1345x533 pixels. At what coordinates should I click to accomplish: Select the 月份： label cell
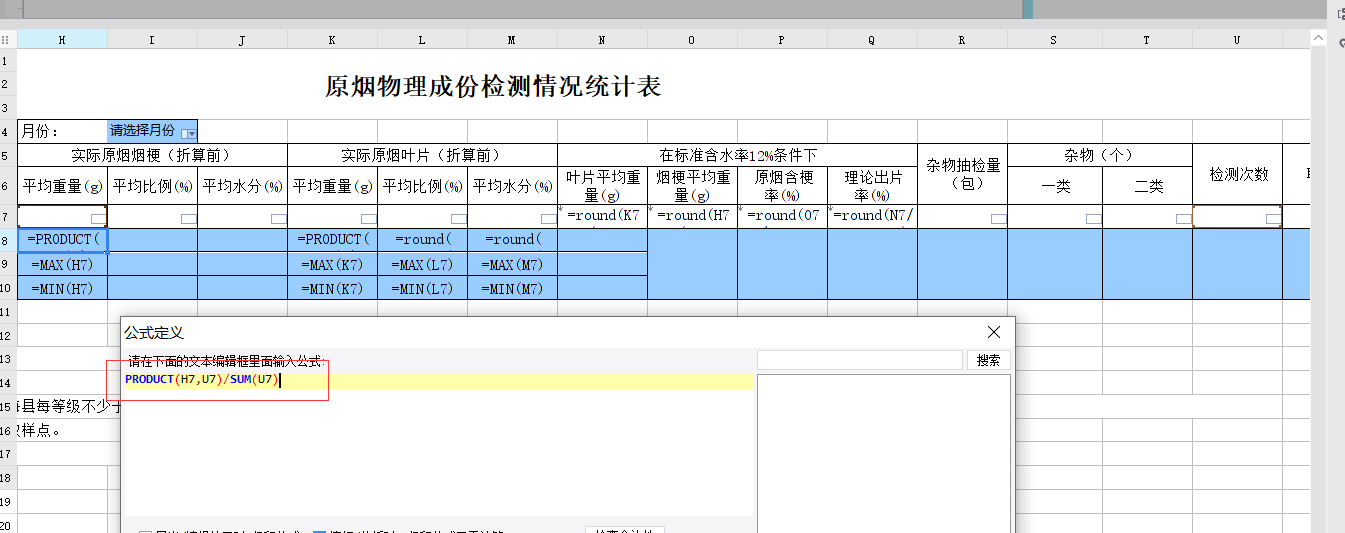(62, 131)
